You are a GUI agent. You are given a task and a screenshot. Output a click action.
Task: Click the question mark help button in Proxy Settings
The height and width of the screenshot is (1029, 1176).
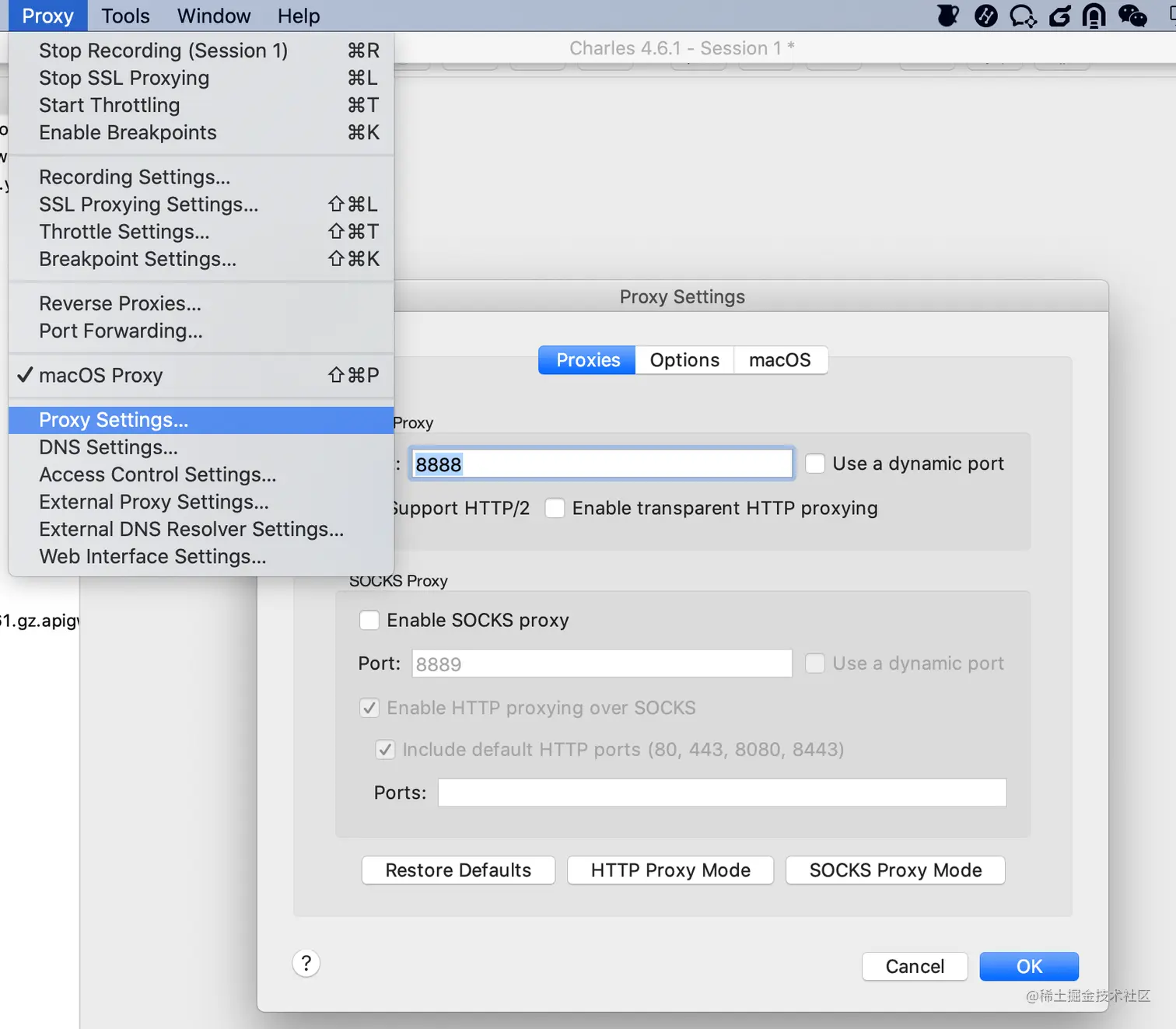tap(306, 964)
